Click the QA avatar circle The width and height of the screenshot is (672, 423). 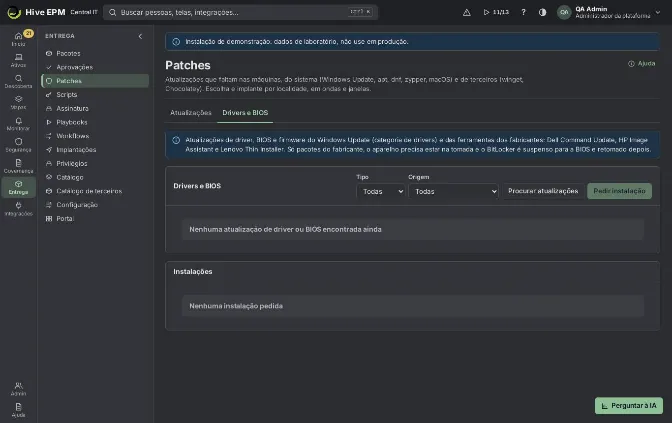pos(564,12)
